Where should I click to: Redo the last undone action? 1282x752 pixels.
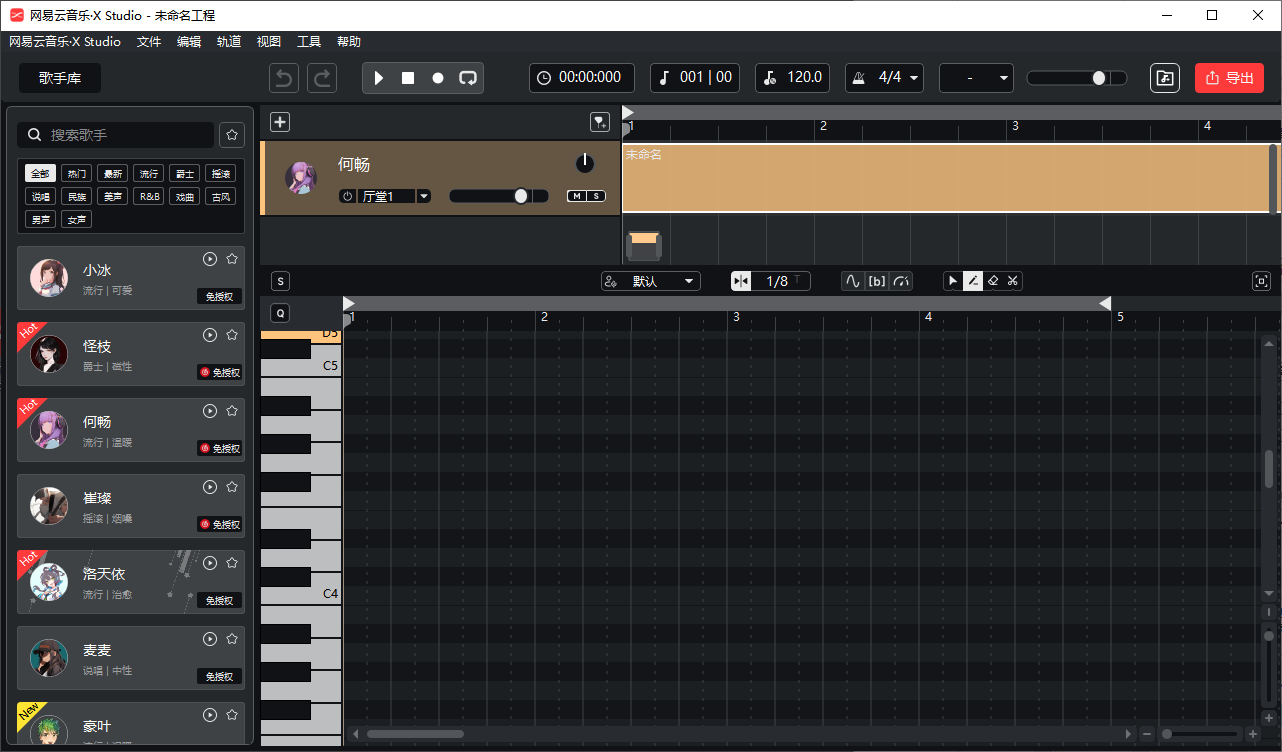(x=322, y=78)
